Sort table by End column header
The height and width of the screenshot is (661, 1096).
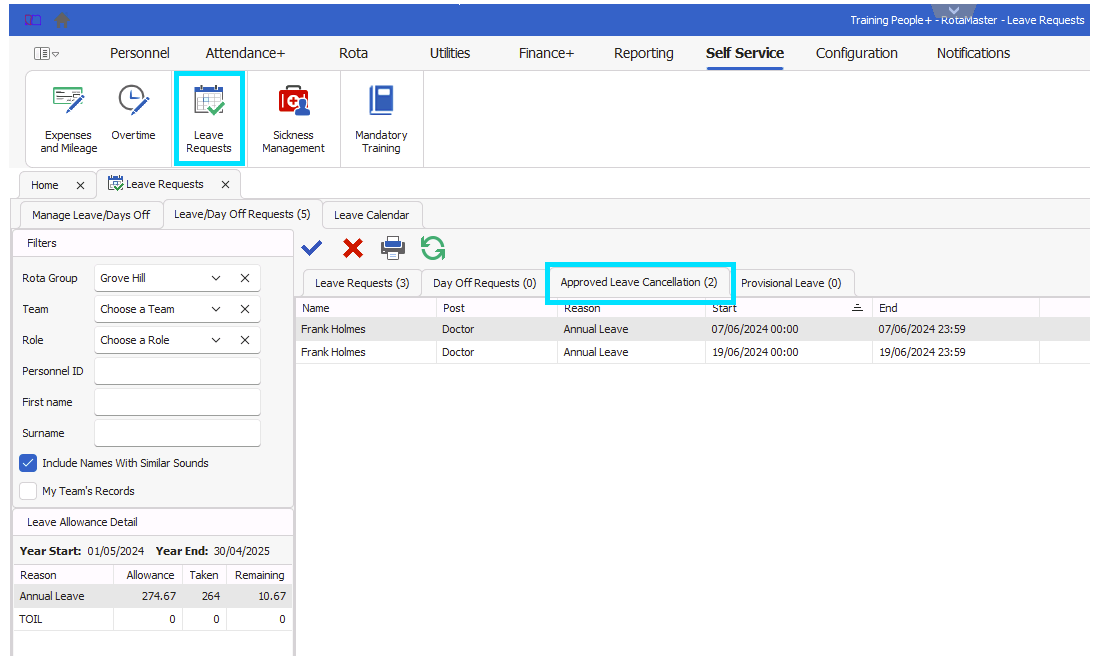click(956, 308)
